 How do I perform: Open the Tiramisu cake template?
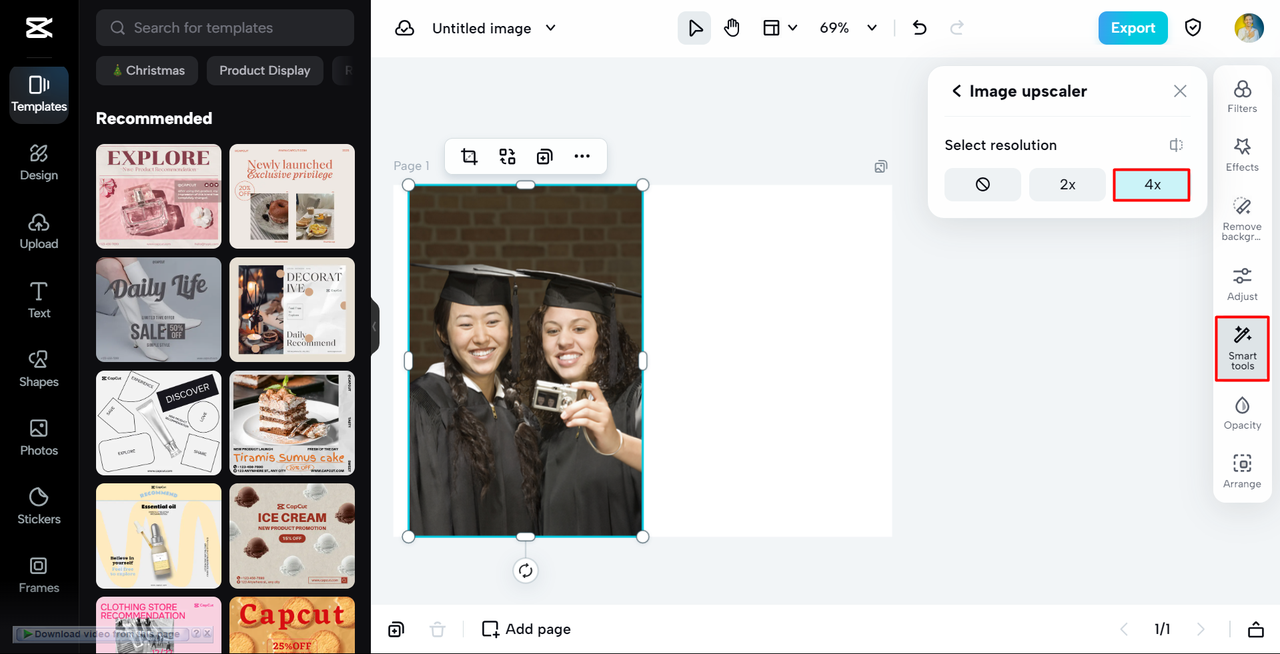pyautogui.click(x=292, y=423)
